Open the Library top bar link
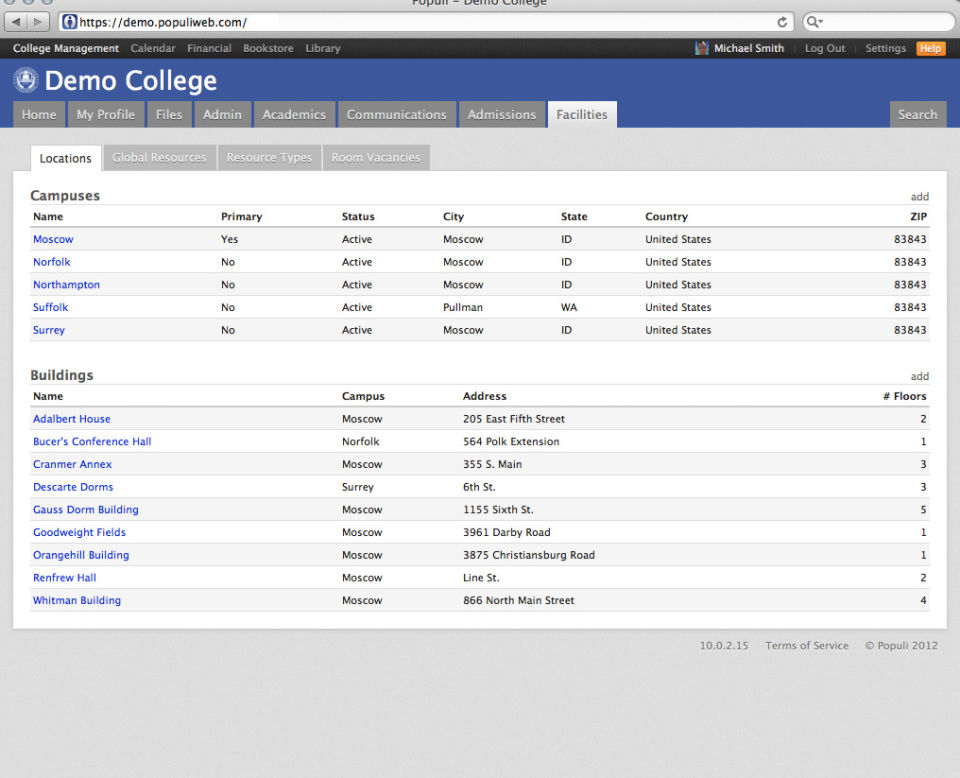960x778 pixels. [323, 48]
